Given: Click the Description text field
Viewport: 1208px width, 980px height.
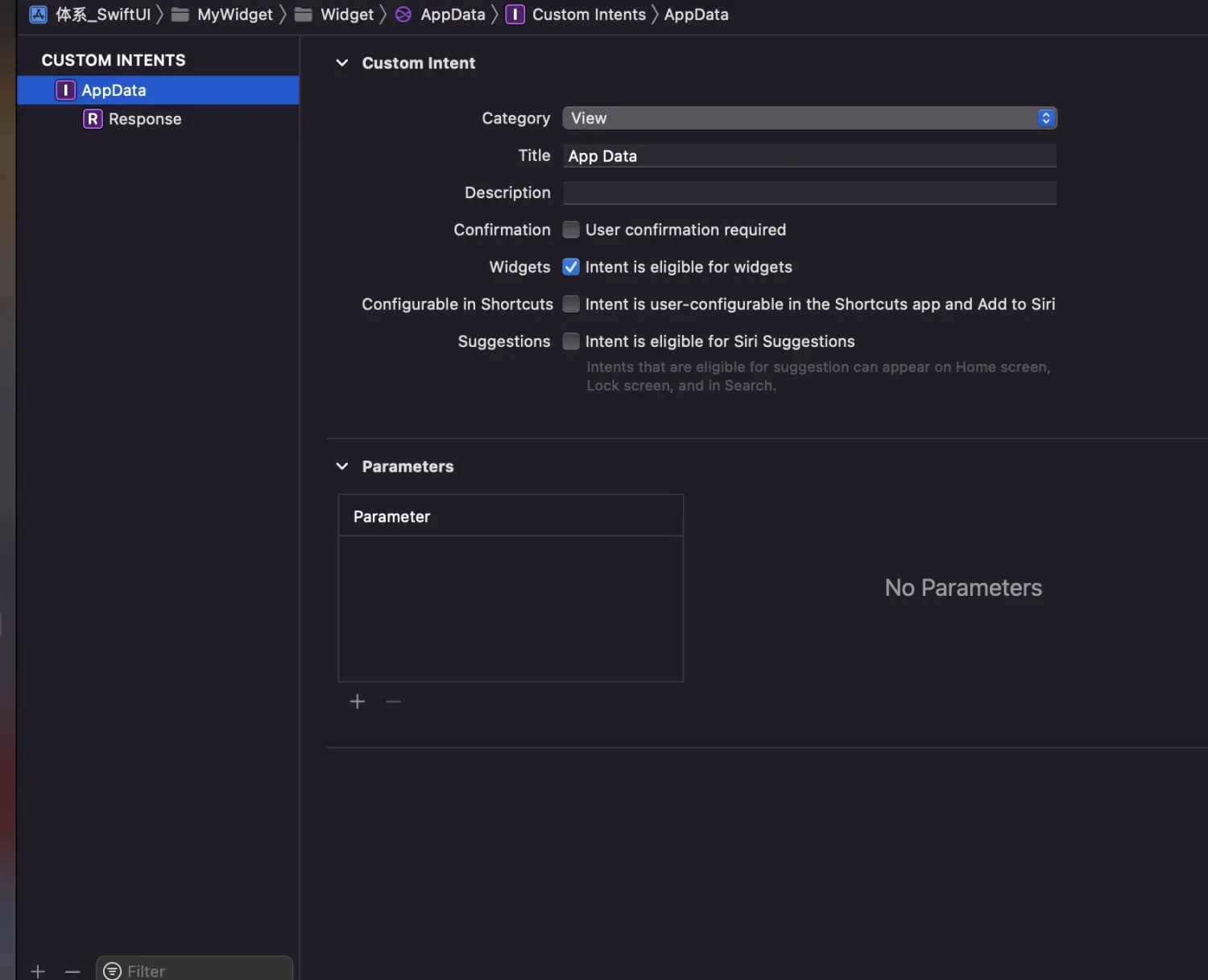Looking at the screenshot, I should (x=809, y=193).
